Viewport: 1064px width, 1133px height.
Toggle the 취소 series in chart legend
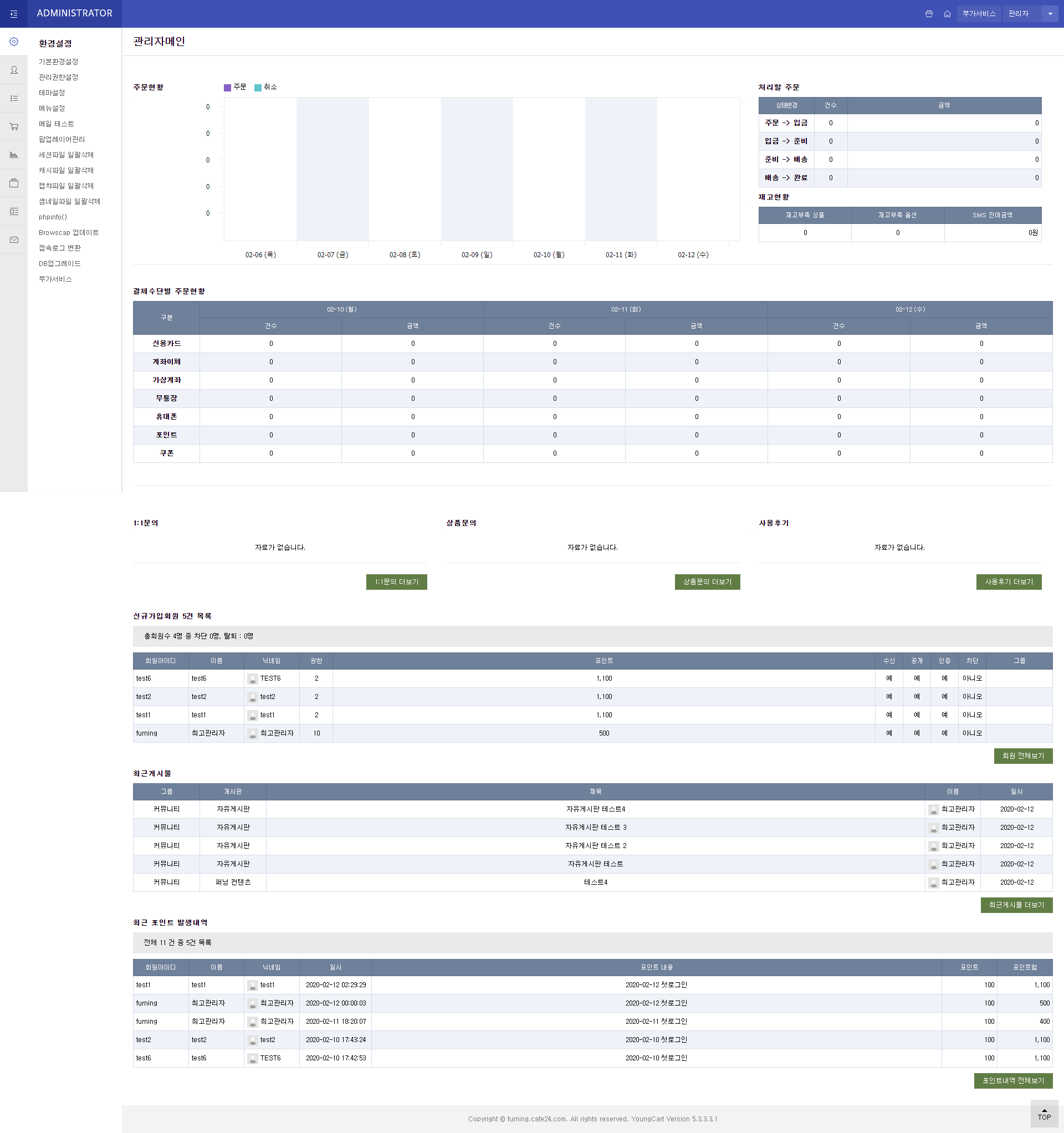click(x=265, y=87)
